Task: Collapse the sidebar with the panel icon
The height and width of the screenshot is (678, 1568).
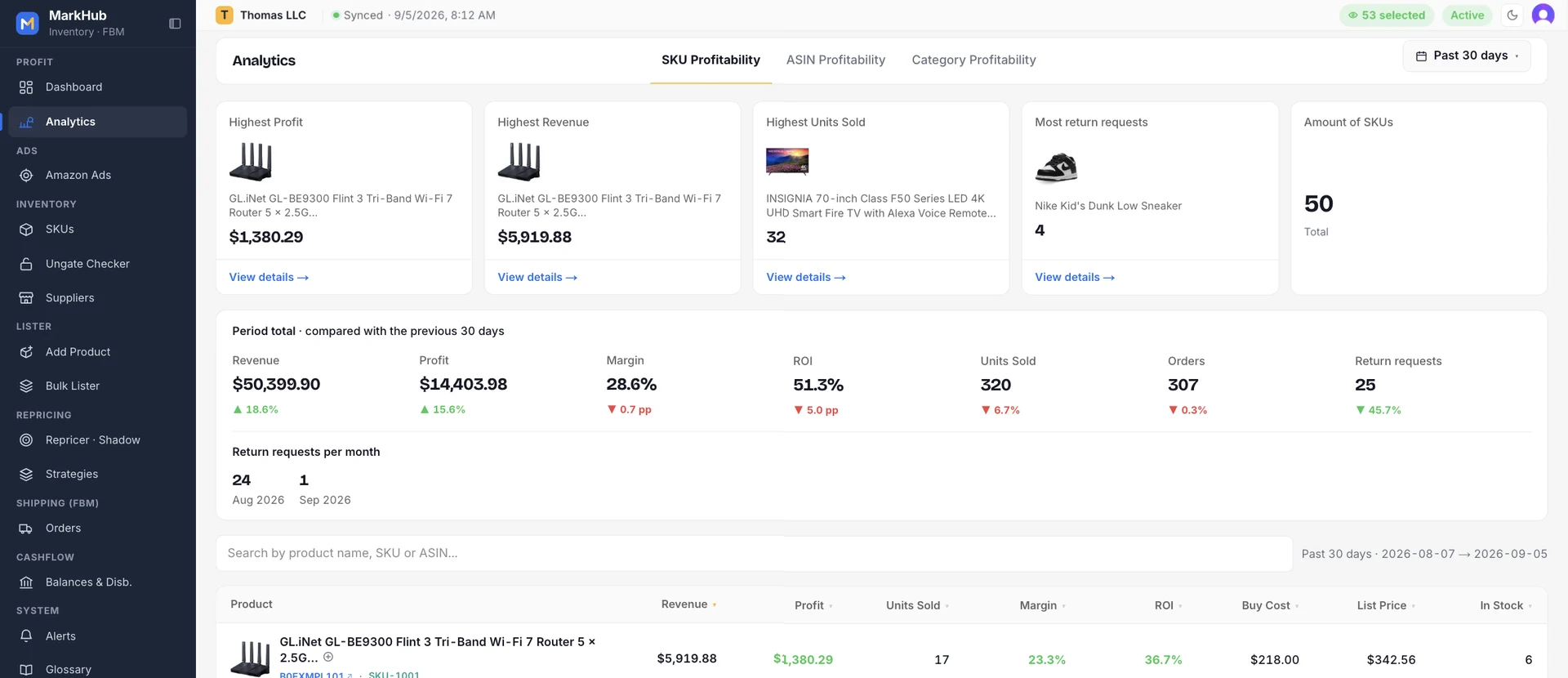Action: pos(175,24)
